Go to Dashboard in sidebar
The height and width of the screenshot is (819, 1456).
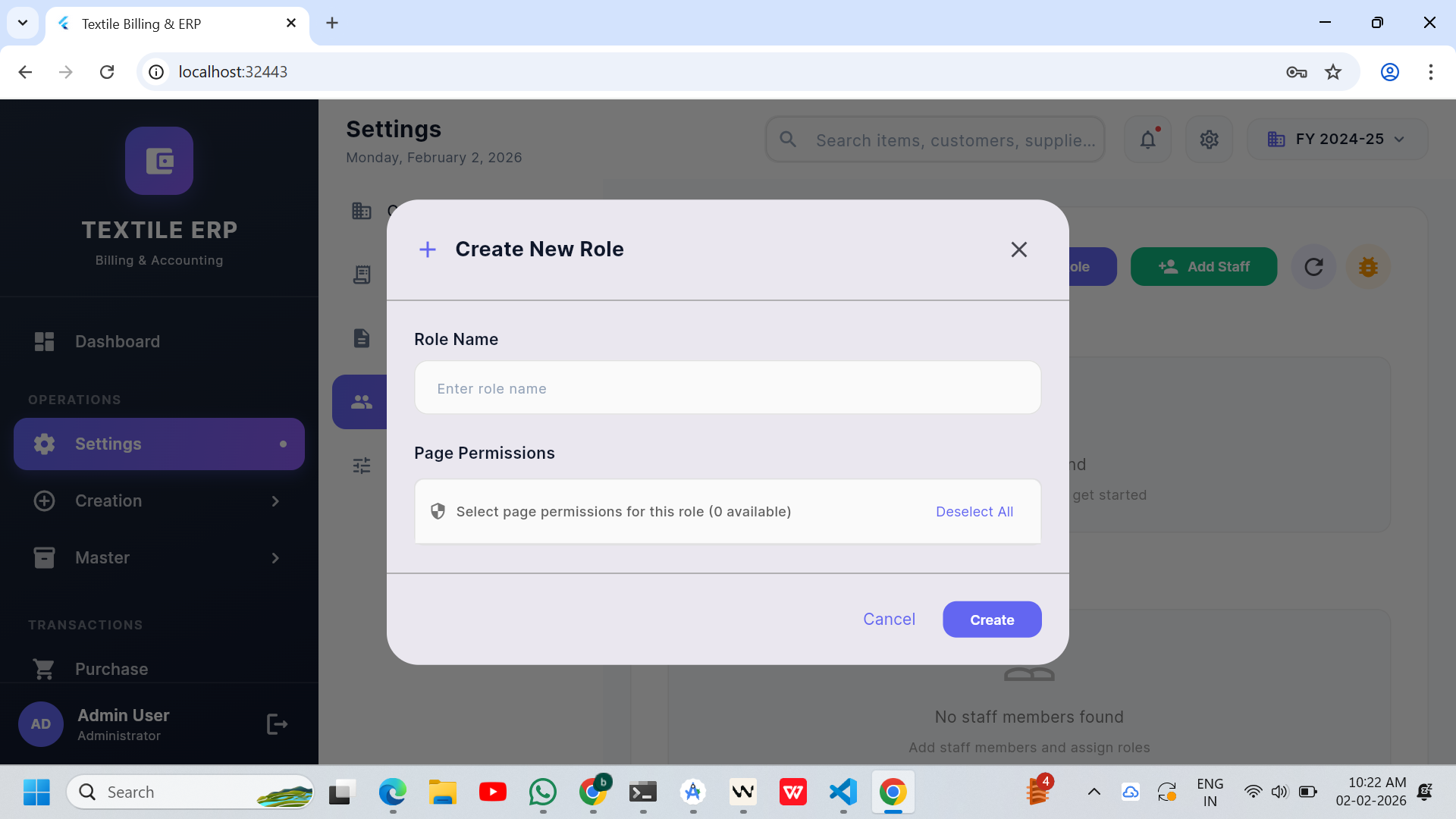pos(118,341)
